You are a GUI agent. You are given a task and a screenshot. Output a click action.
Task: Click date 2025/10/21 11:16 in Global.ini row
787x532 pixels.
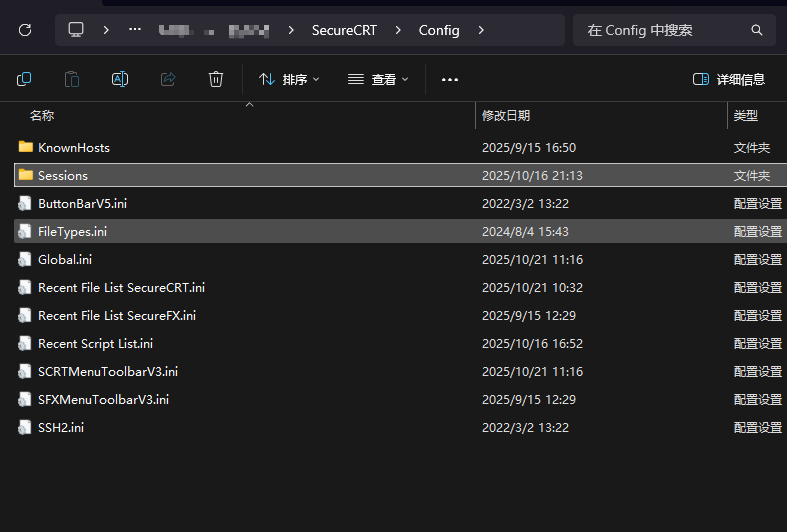pos(532,259)
